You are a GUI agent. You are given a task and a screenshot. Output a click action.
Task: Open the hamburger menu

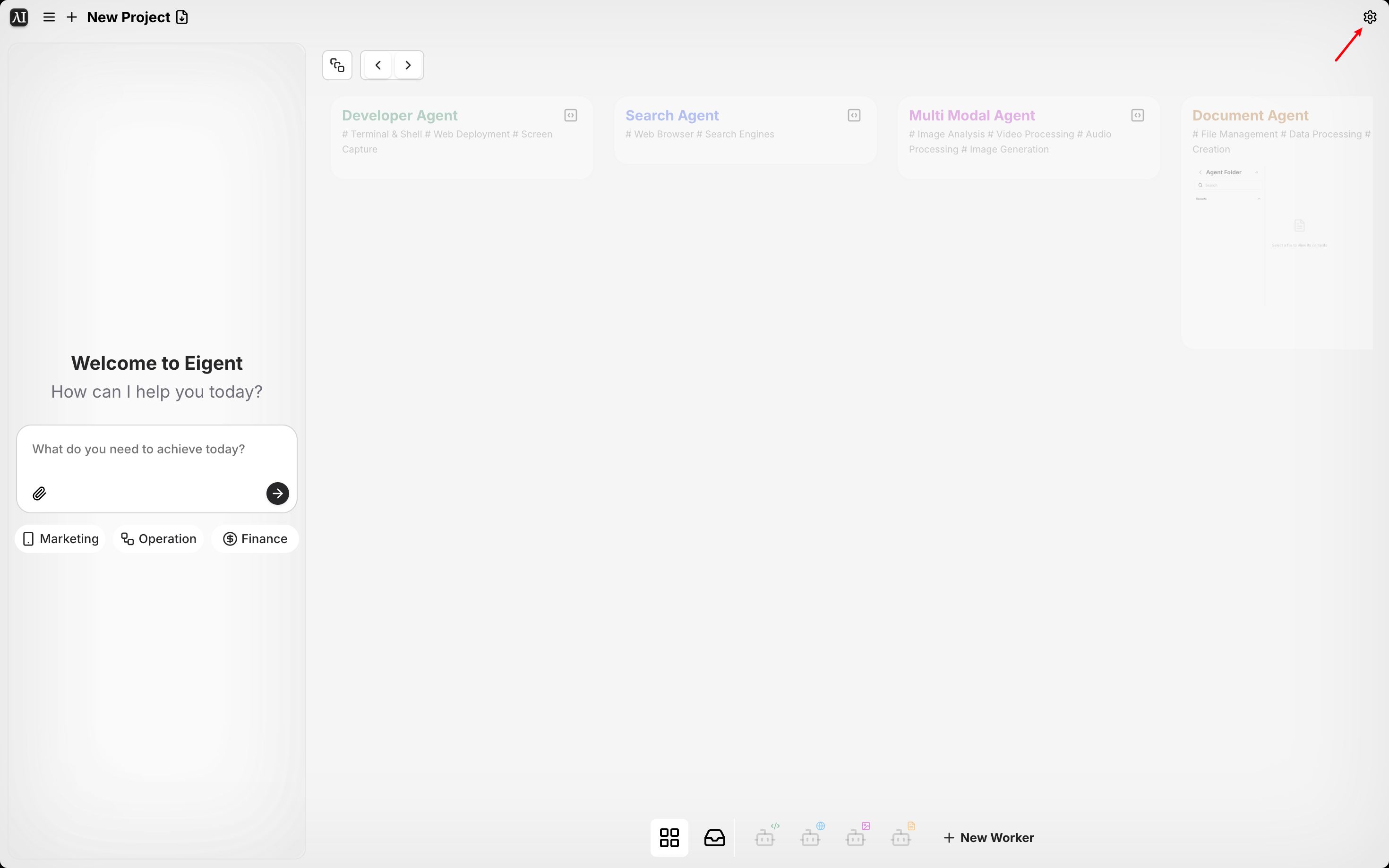click(50, 17)
